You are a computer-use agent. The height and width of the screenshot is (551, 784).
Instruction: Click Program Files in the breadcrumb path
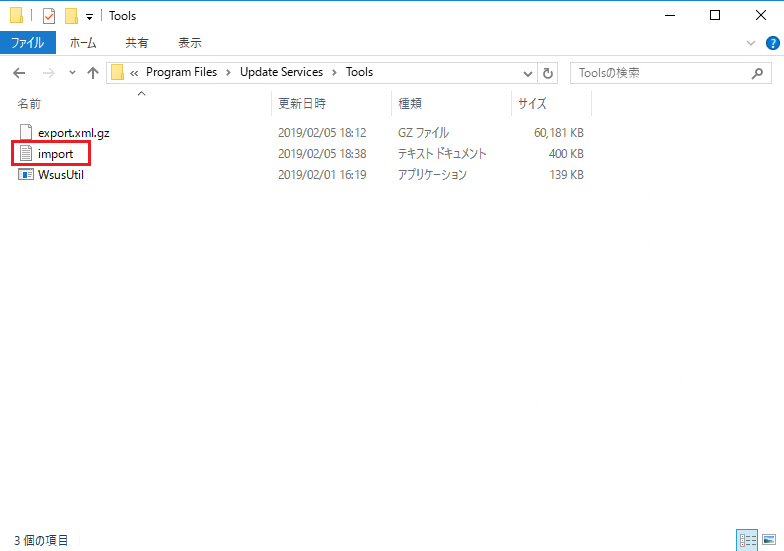181,72
